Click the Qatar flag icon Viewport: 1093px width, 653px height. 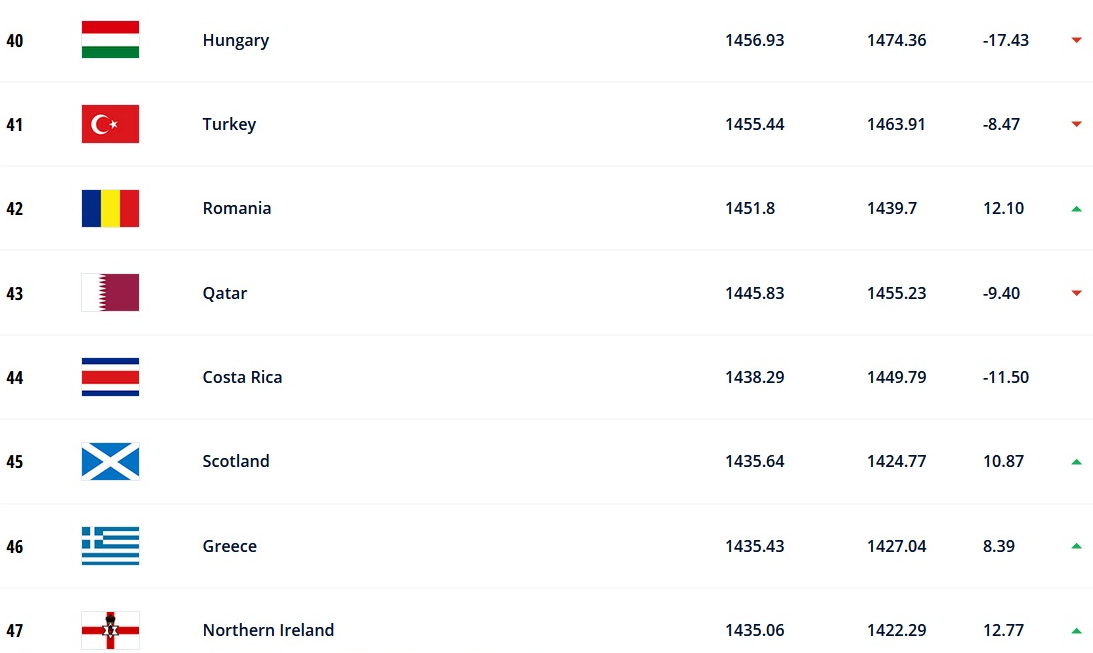pos(110,293)
